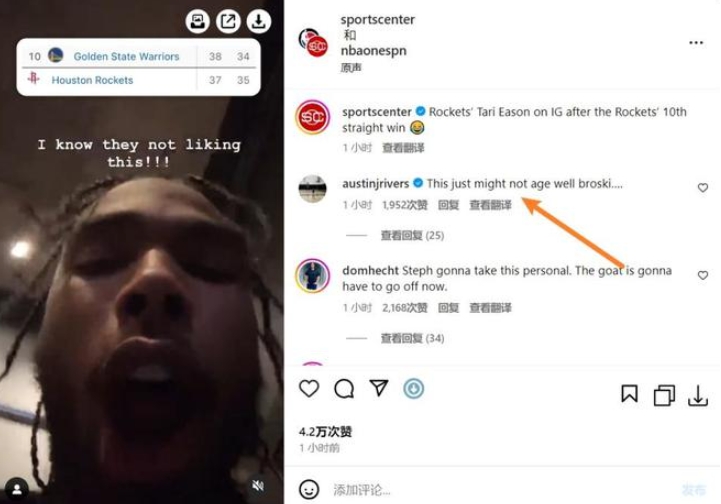Like austinjrivers' comment with the heart

coord(703,188)
